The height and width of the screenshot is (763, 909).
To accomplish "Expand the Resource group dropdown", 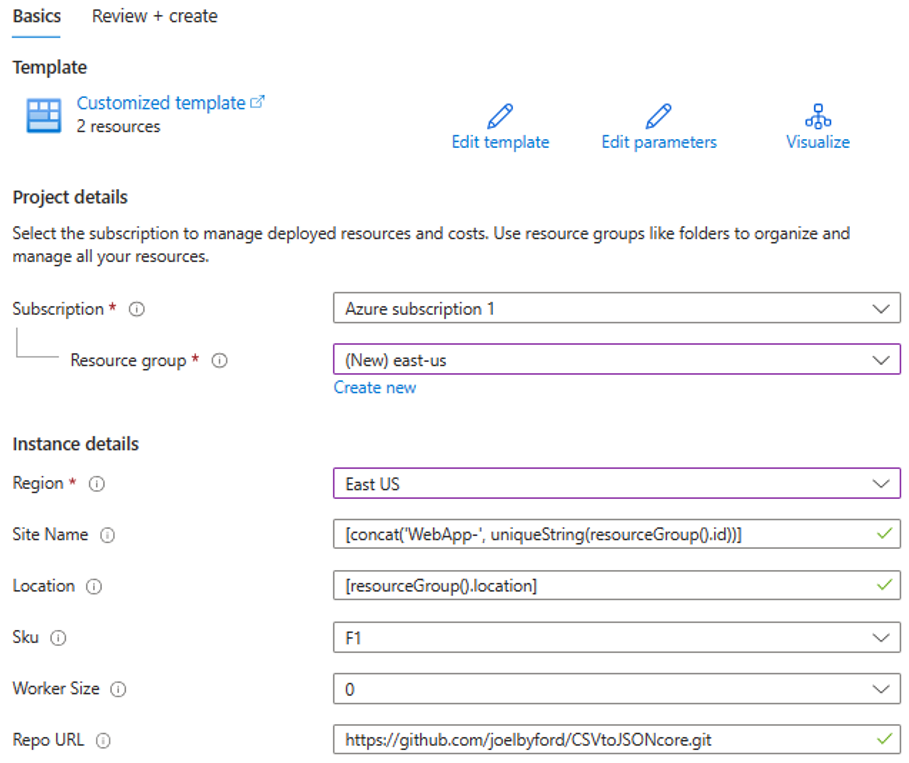I will (616, 360).
